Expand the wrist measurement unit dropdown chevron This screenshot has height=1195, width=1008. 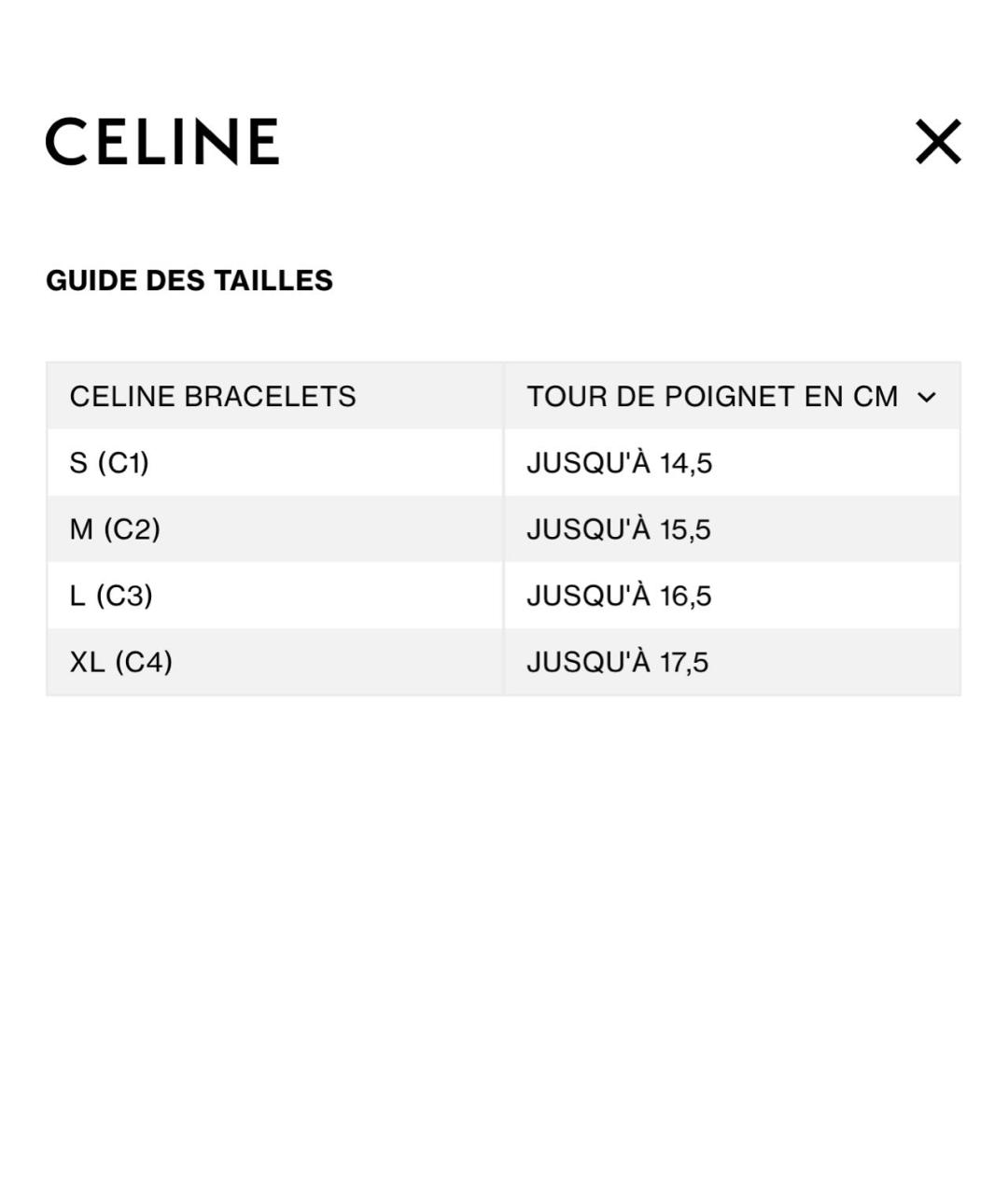(927, 397)
